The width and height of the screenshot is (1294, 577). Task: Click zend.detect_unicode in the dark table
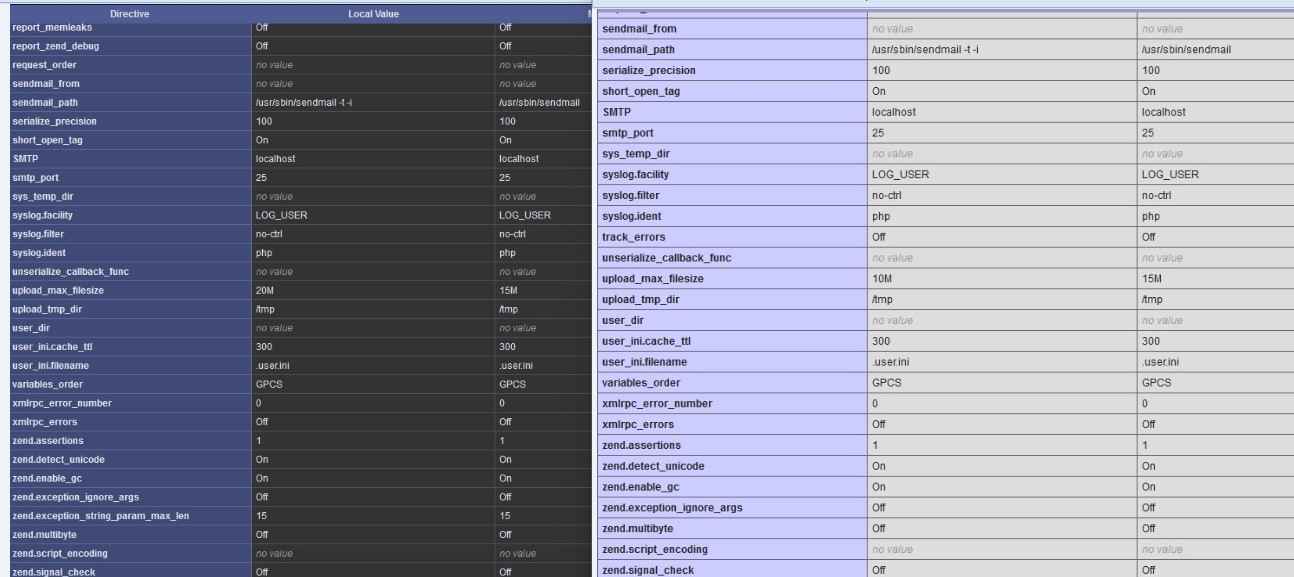point(58,459)
